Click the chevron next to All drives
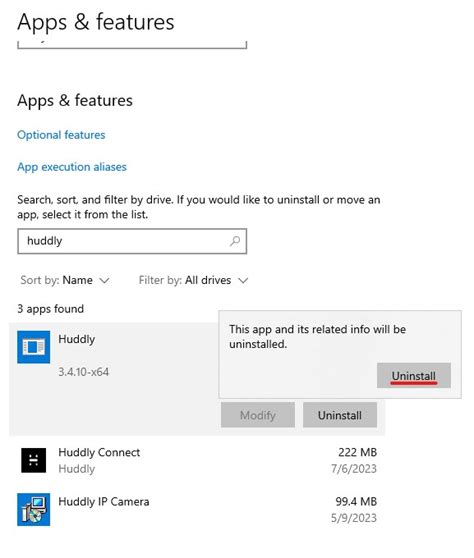474x558 pixels. [243, 281]
